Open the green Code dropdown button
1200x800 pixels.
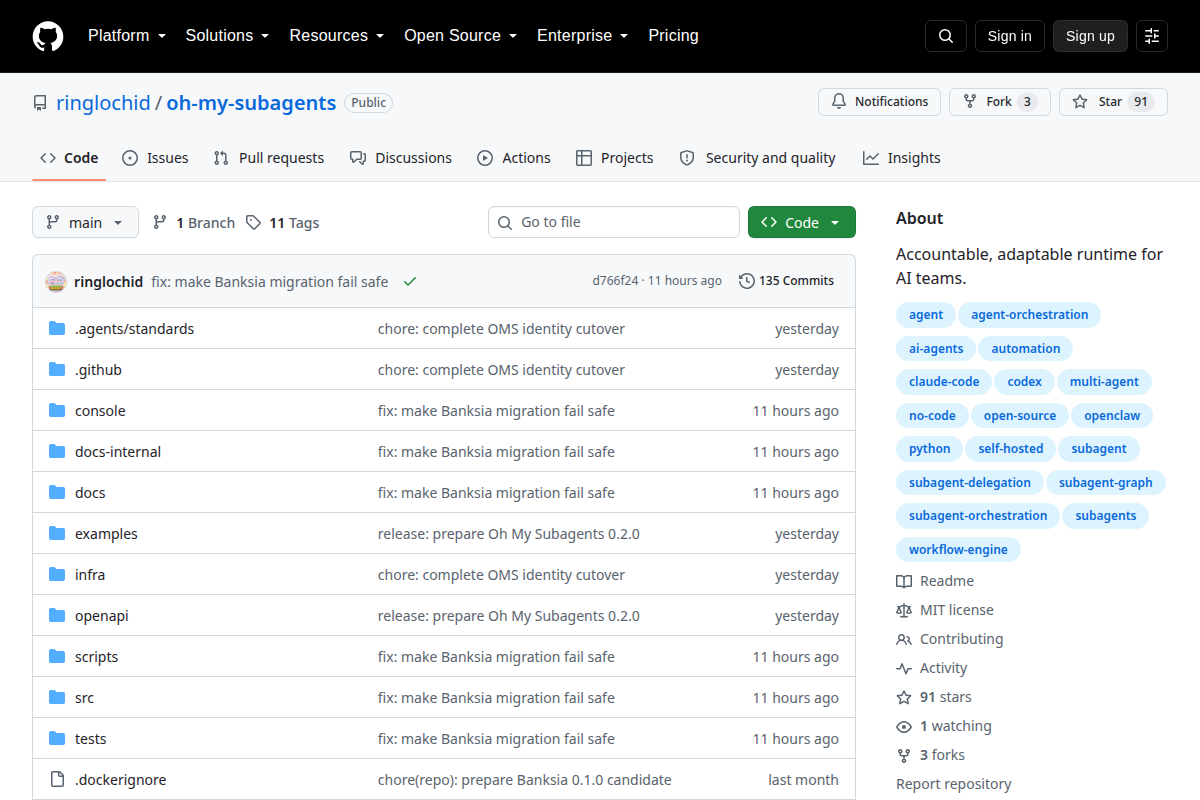click(802, 223)
